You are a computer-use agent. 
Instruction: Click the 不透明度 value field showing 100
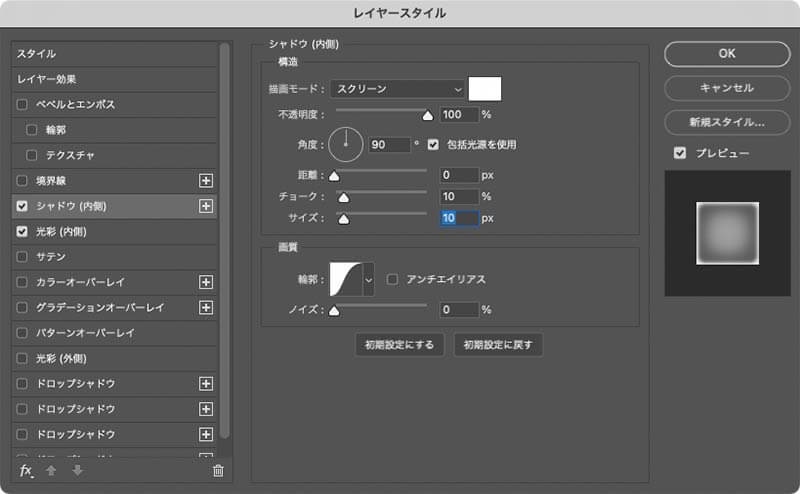460,114
